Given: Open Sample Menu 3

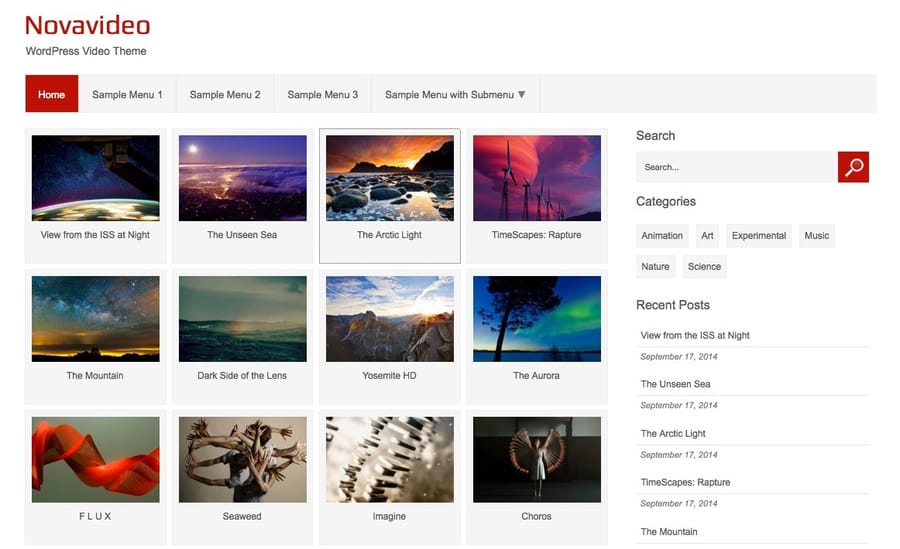Looking at the screenshot, I should point(323,94).
